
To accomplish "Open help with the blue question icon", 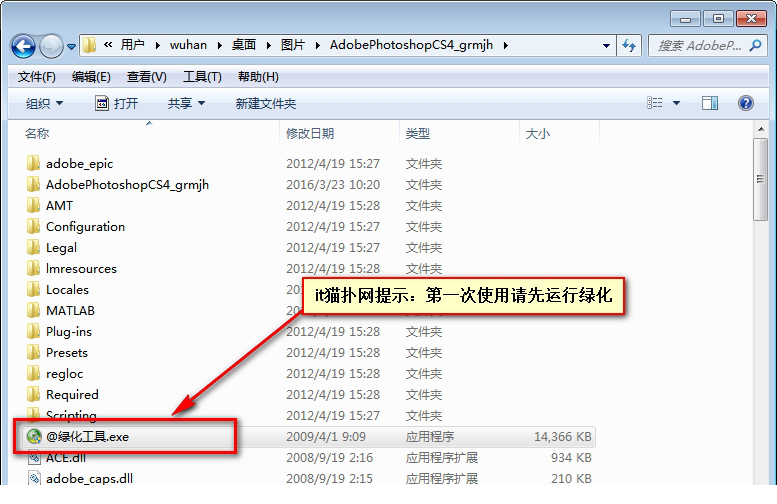I will tap(746, 103).
